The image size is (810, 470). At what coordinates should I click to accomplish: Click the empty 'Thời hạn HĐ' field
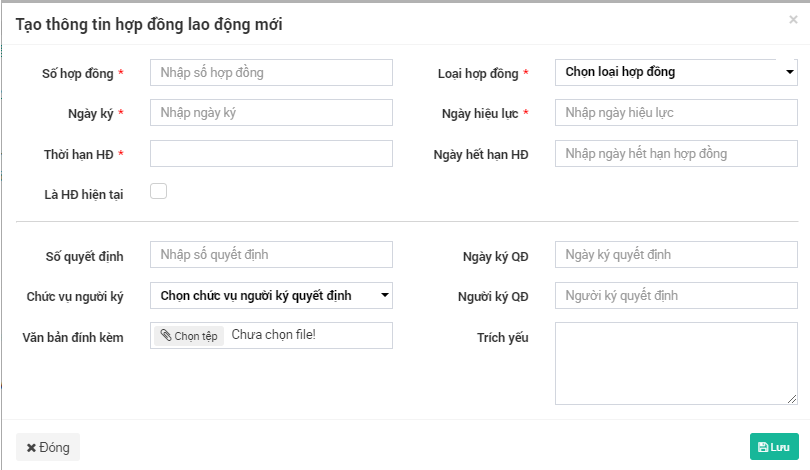[271, 154]
